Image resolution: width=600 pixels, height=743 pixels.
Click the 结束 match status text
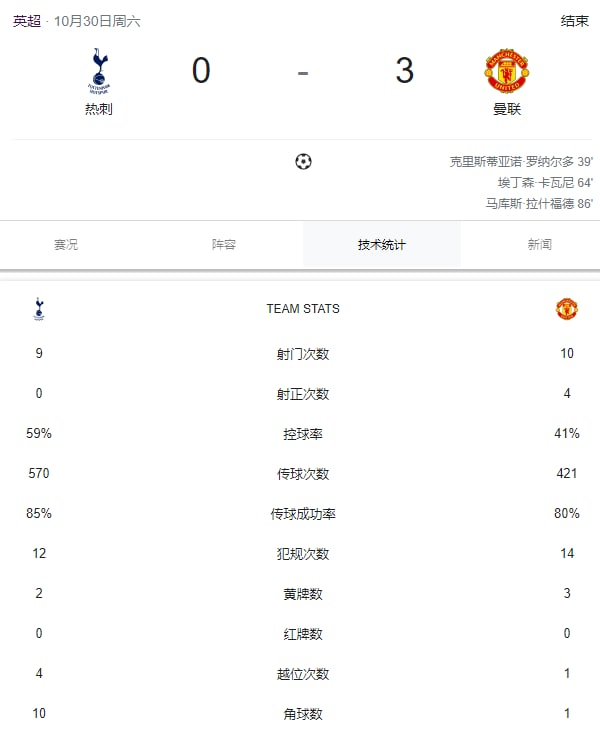(574, 21)
